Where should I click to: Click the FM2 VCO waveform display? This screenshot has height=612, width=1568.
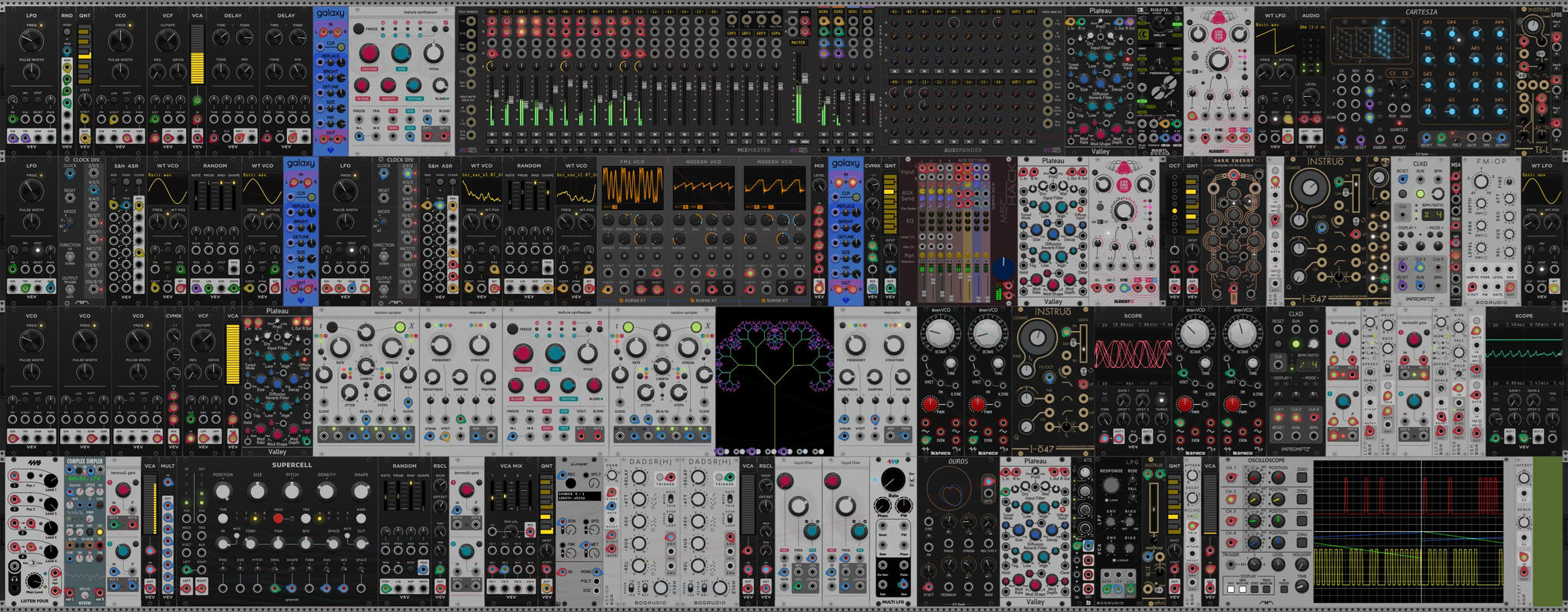point(632,186)
